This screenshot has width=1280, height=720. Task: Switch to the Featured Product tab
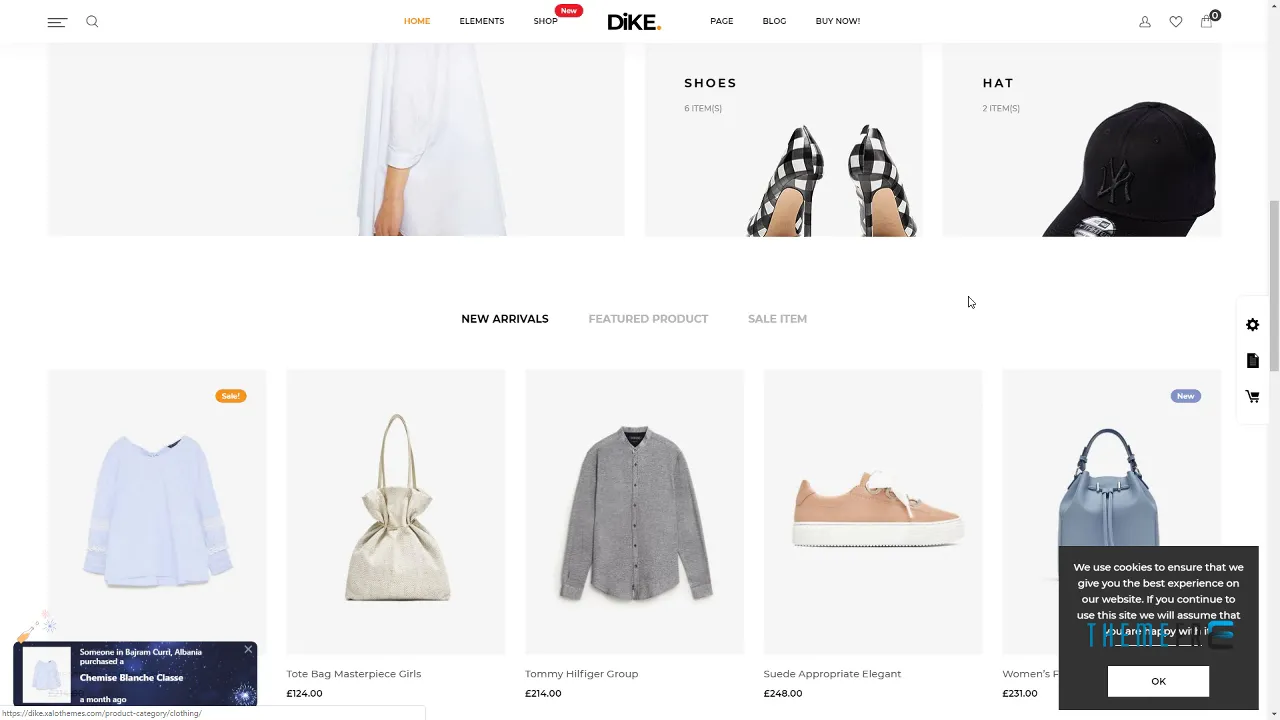(x=648, y=319)
